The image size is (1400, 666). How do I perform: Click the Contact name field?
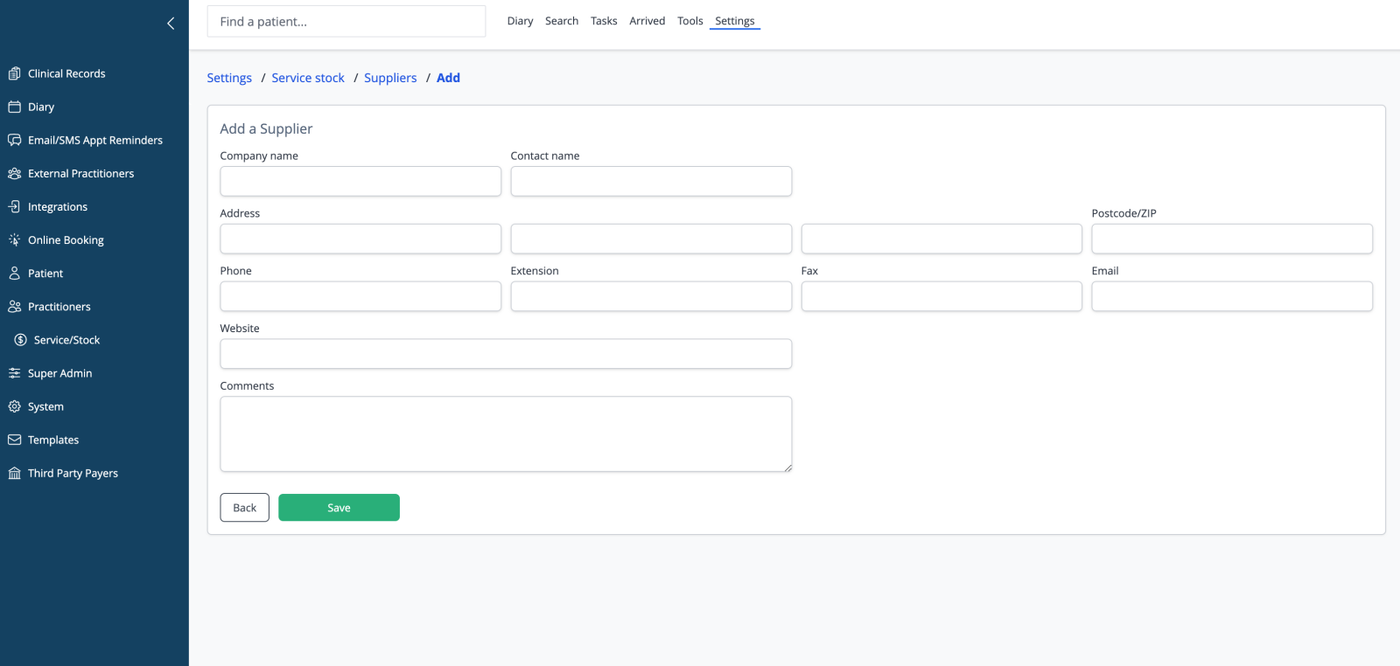[x=651, y=181]
